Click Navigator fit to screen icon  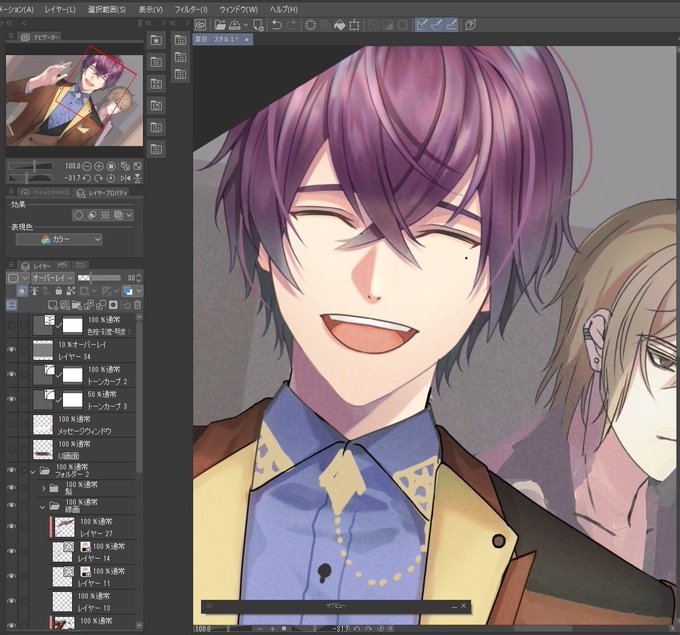(x=137, y=166)
